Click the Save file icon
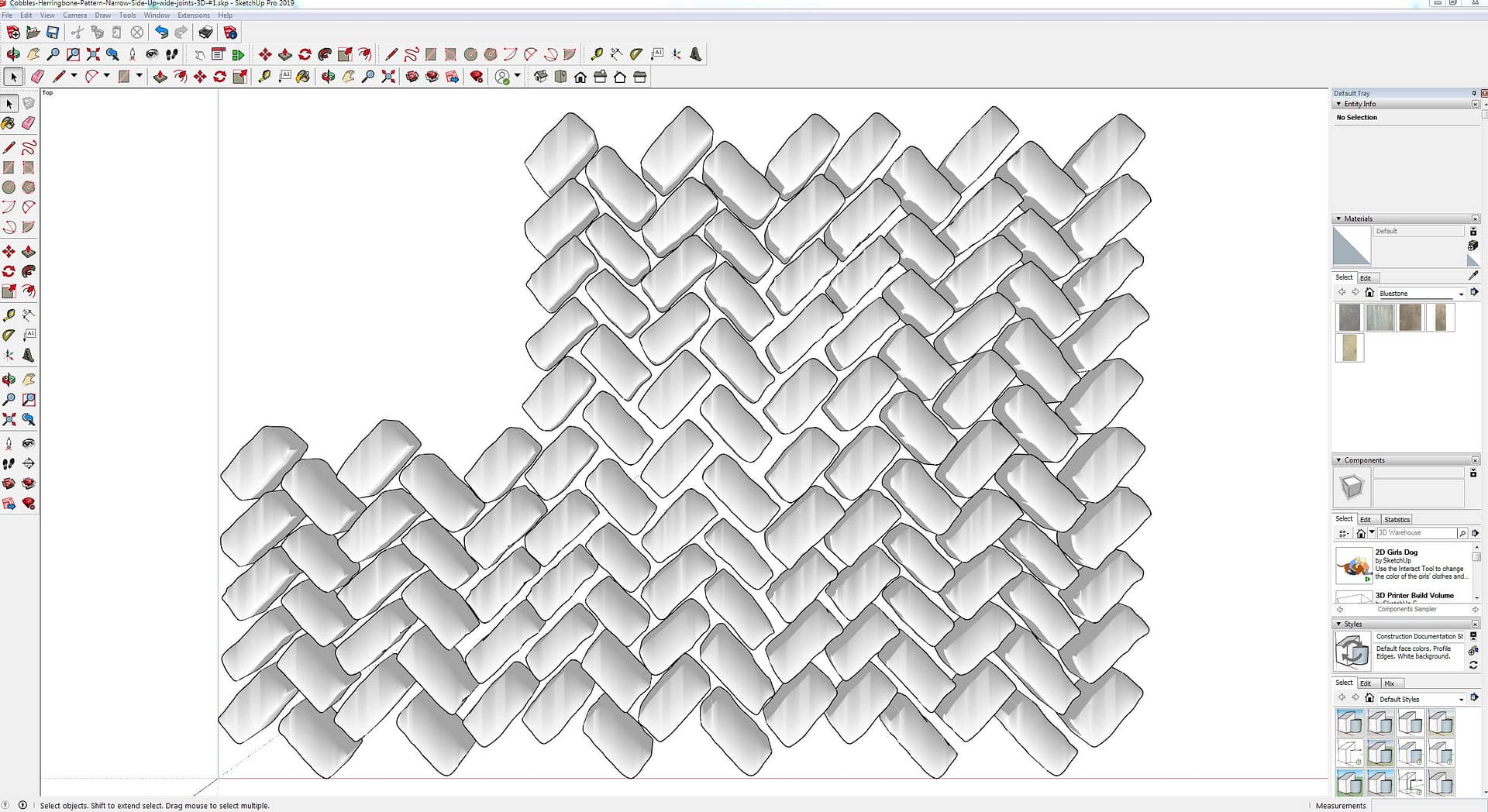 [x=53, y=33]
